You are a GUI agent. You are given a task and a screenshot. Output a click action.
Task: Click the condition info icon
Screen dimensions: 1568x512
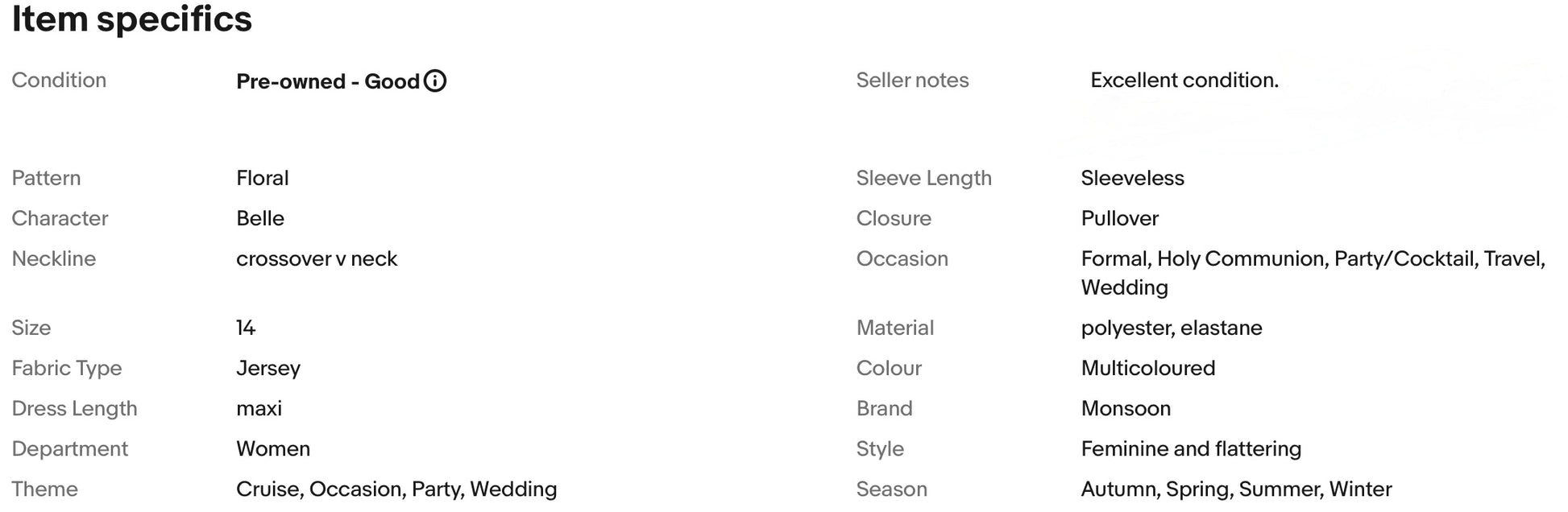[435, 81]
